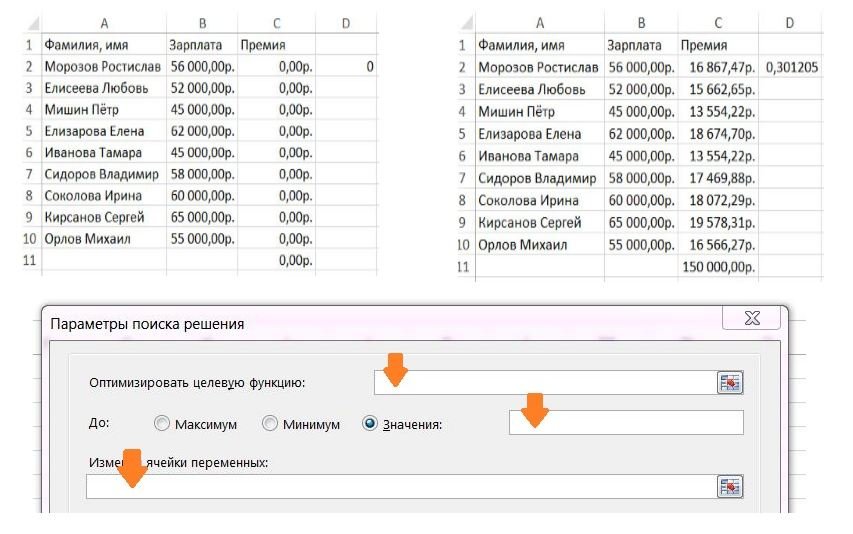The height and width of the screenshot is (534, 853).
Task: Click the cell showing 16 566,27р.
Action: click(x=718, y=244)
